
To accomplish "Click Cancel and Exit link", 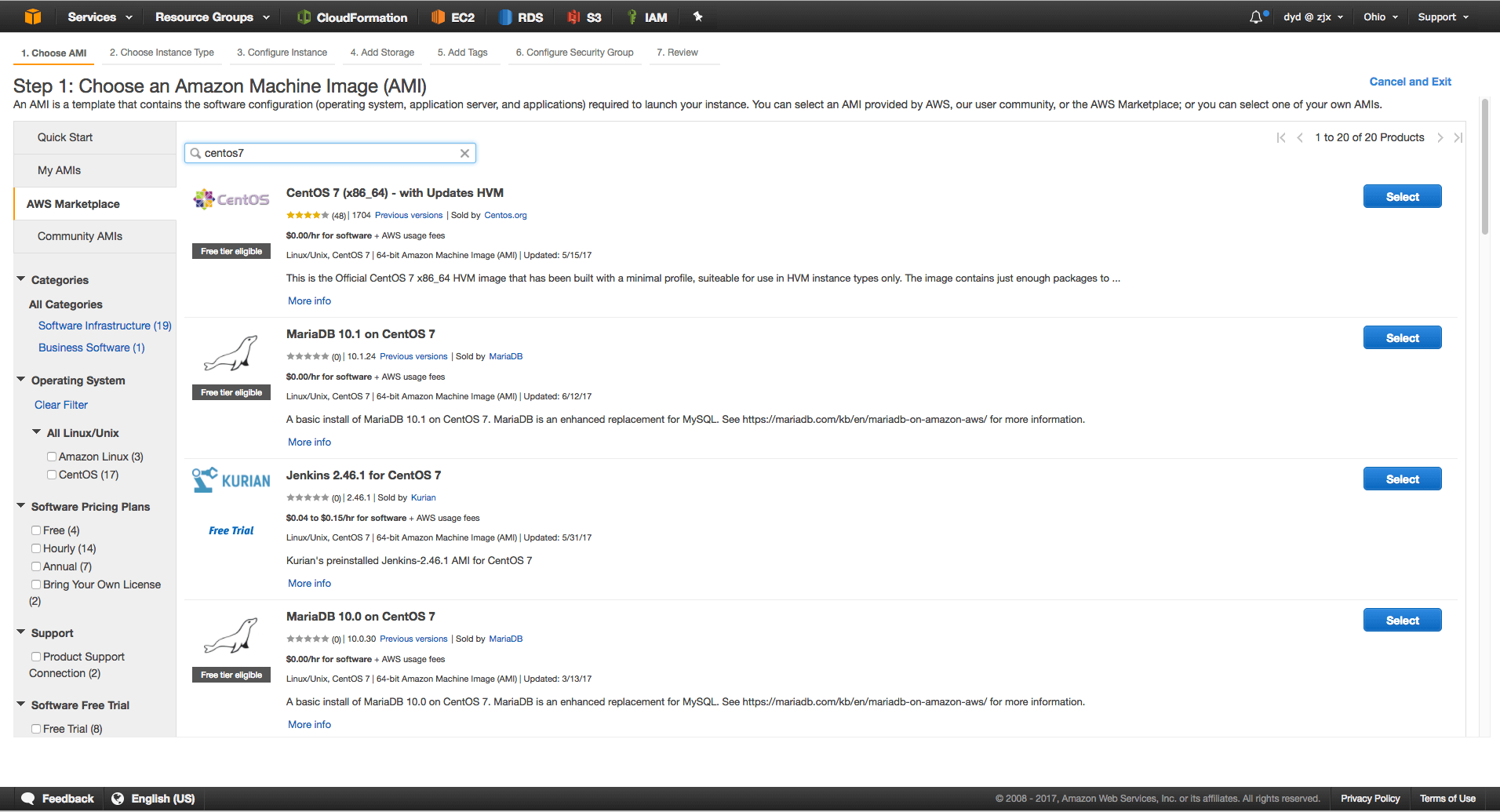I will pyautogui.click(x=1410, y=82).
